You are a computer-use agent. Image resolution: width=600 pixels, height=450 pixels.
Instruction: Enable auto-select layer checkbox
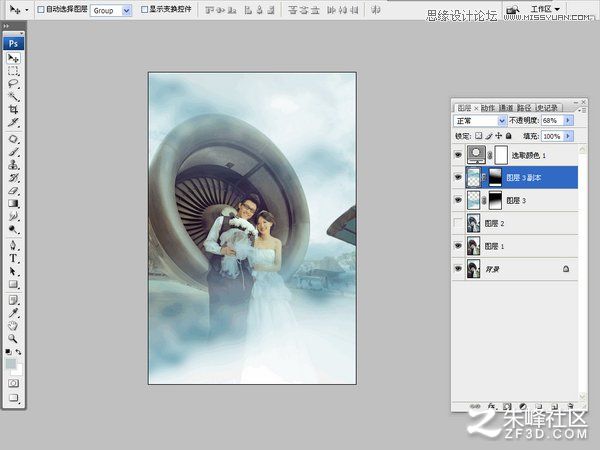point(41,10)
